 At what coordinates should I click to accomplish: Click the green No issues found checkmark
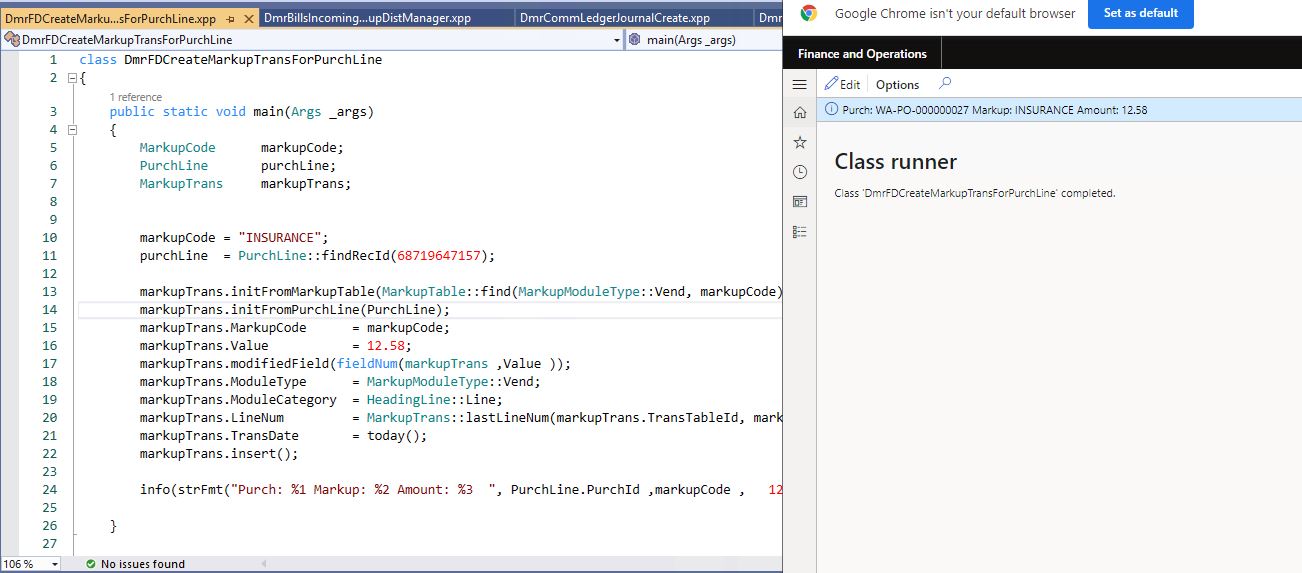coord(90,564)
